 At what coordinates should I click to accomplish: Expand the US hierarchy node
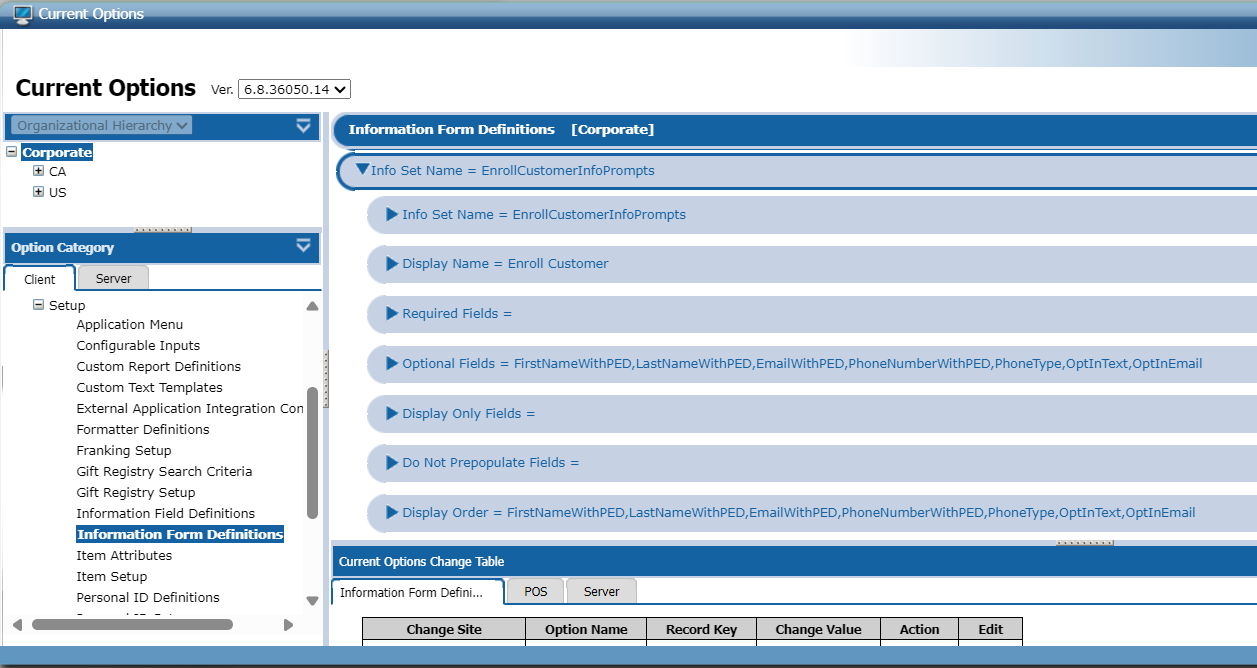39,192
